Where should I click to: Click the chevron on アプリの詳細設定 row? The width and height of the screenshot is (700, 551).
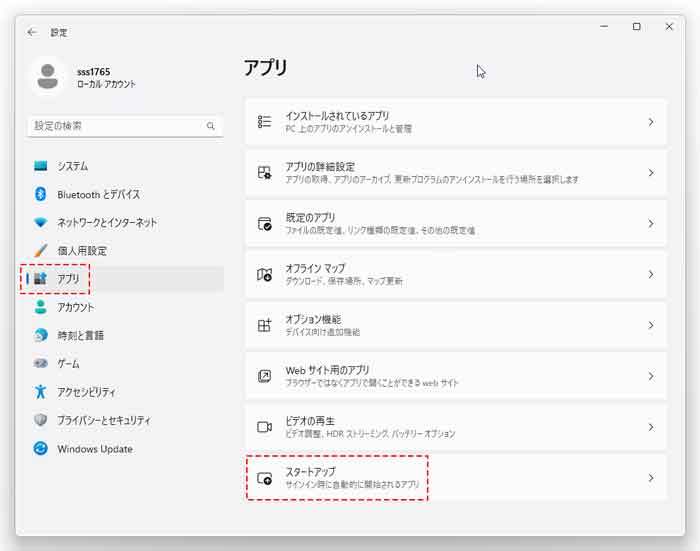click(x=651, y=173)
